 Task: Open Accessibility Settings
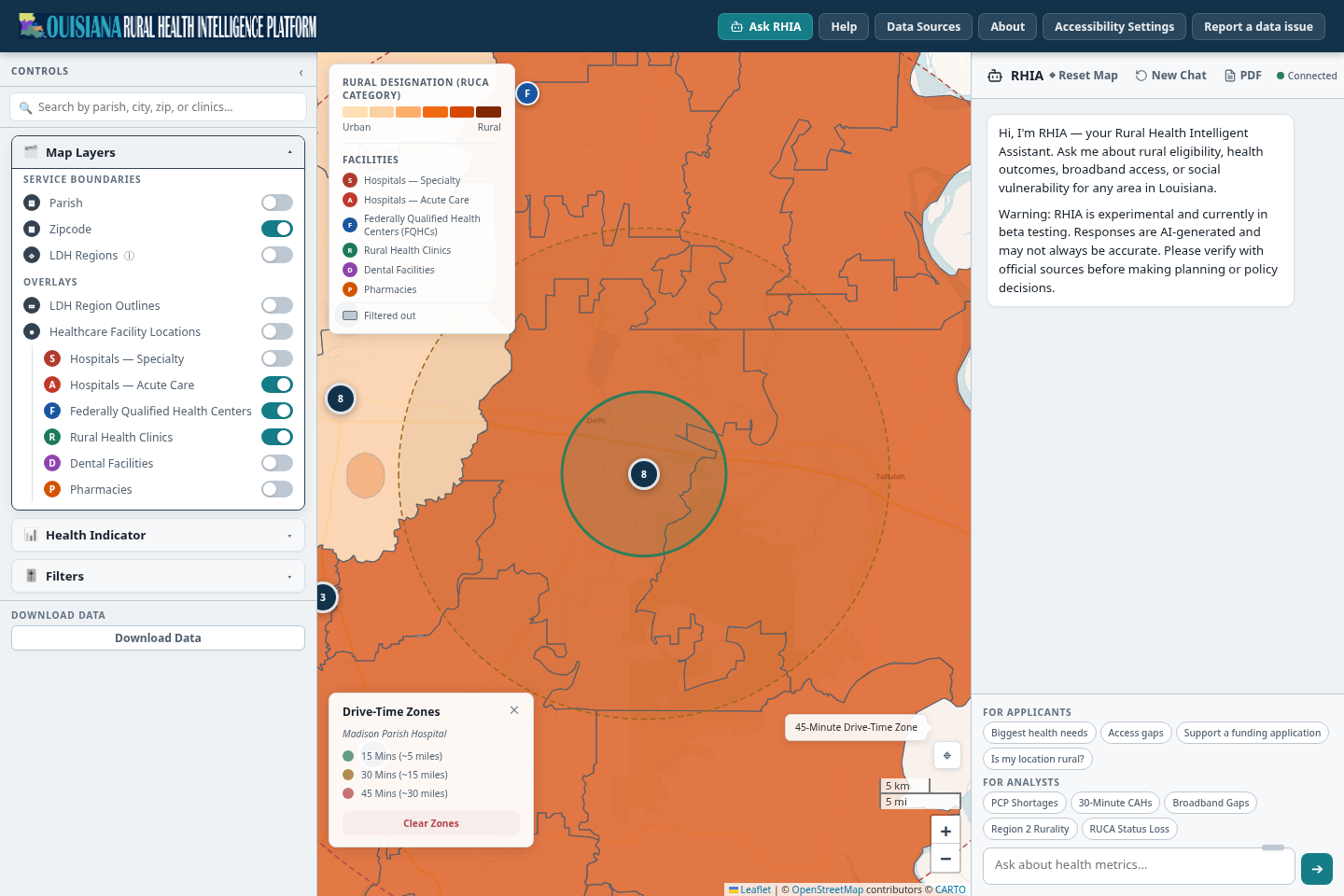1114,26
